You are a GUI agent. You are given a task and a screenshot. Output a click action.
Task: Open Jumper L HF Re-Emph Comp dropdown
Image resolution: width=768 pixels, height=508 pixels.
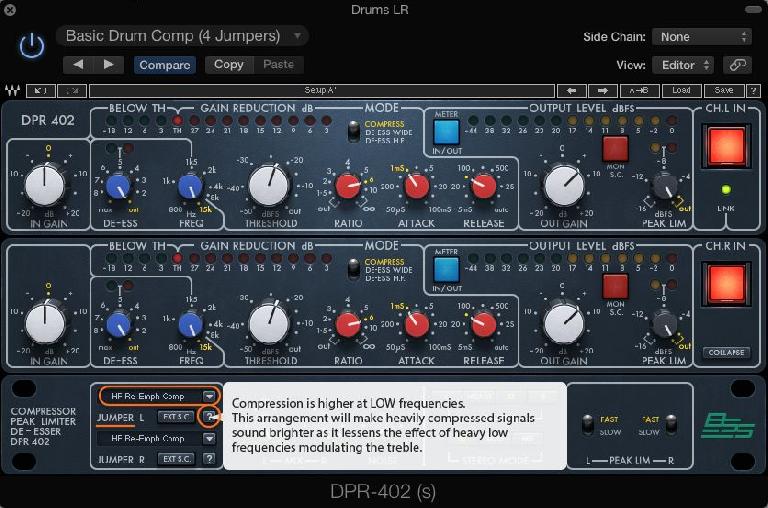click(x=158, y=396)
